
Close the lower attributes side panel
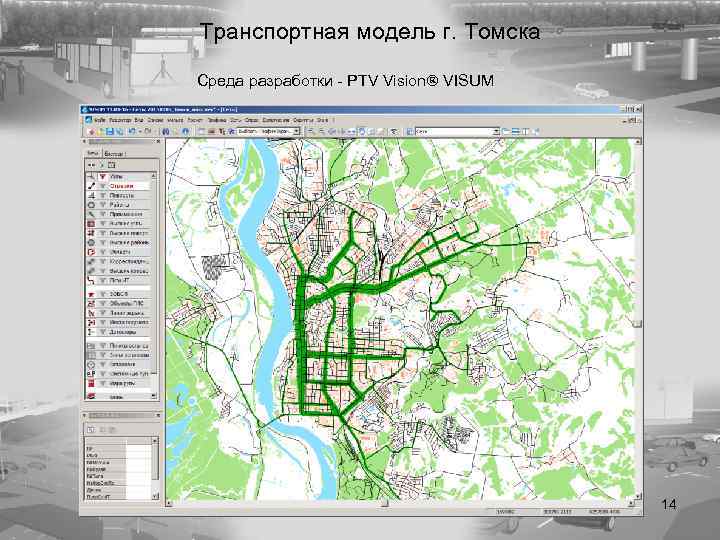[x=158, y=416]
